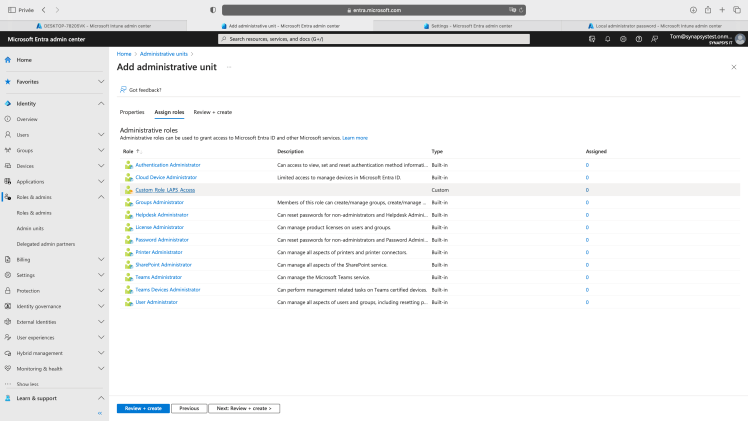This screenshot has height=421, width=748.
Task: Expand the Identity governance chevron
Action: 101,306
